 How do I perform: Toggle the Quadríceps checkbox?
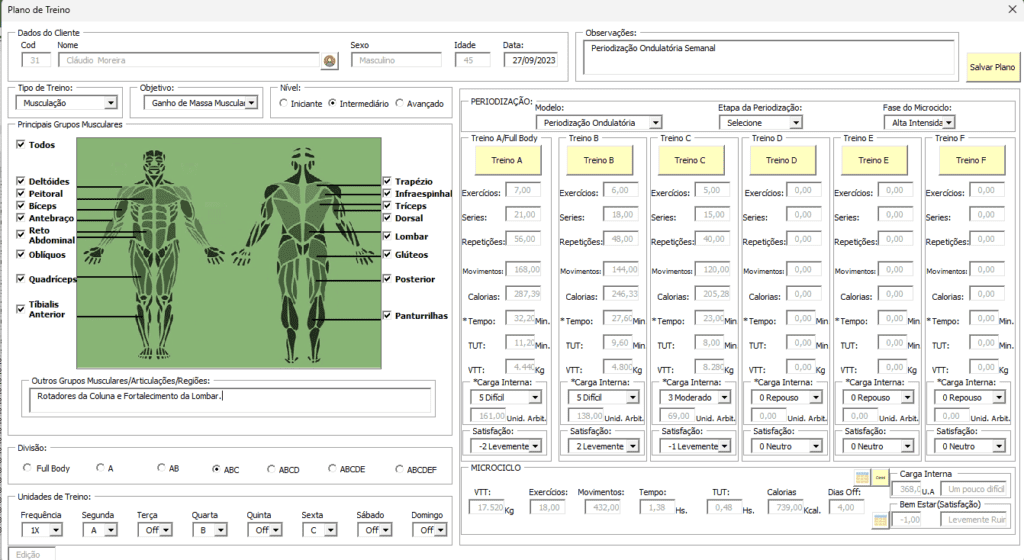tap(20, 278)
